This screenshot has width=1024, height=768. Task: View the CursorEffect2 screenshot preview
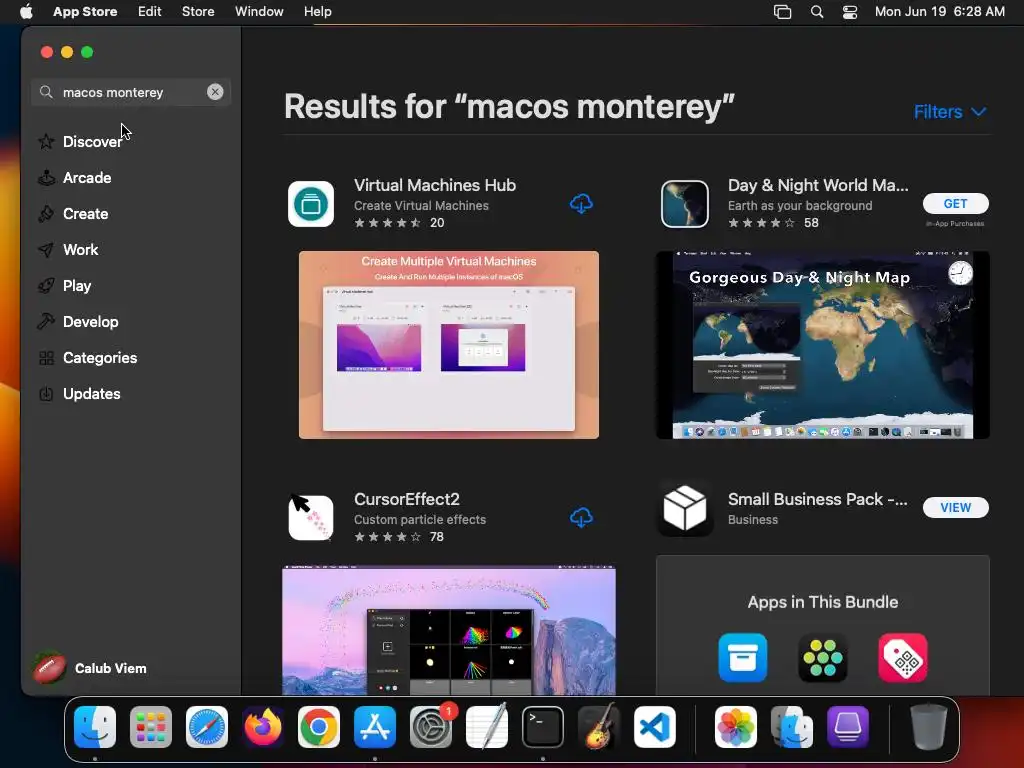coord(449,630)
